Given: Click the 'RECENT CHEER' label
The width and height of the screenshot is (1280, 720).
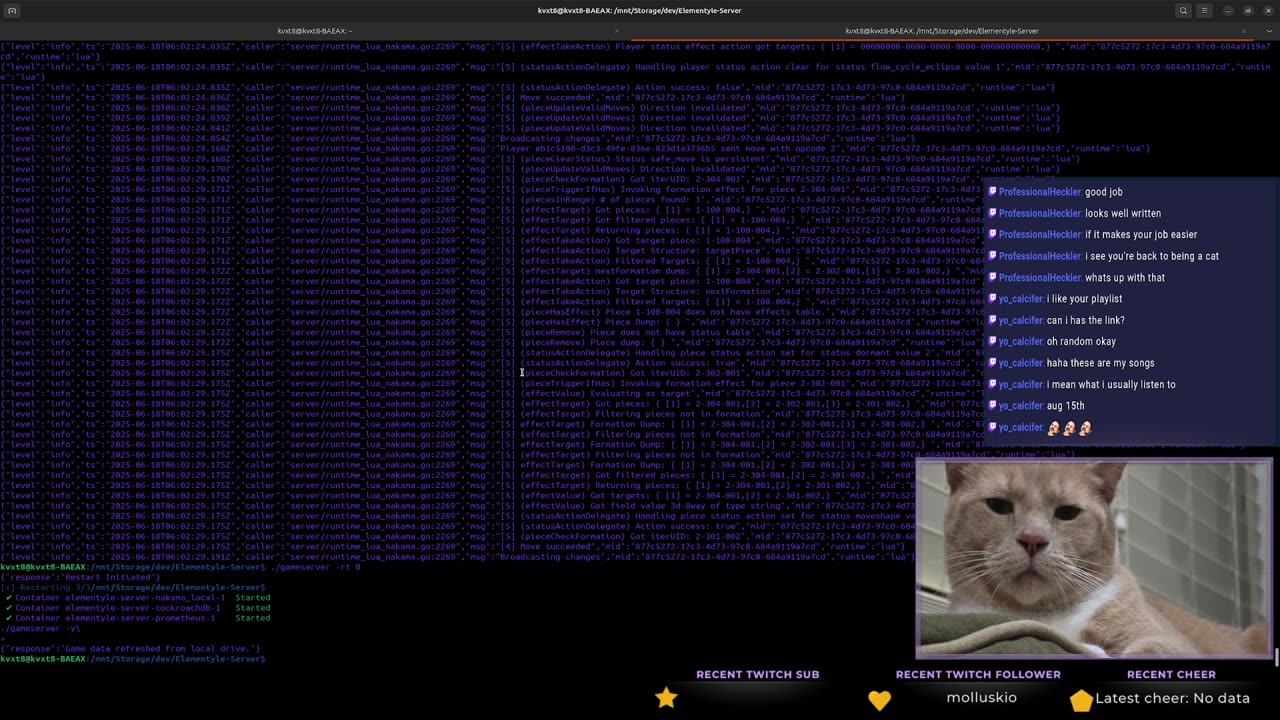Looking at the screenshot, I should pyautogui.click(x=1171, y=675).
